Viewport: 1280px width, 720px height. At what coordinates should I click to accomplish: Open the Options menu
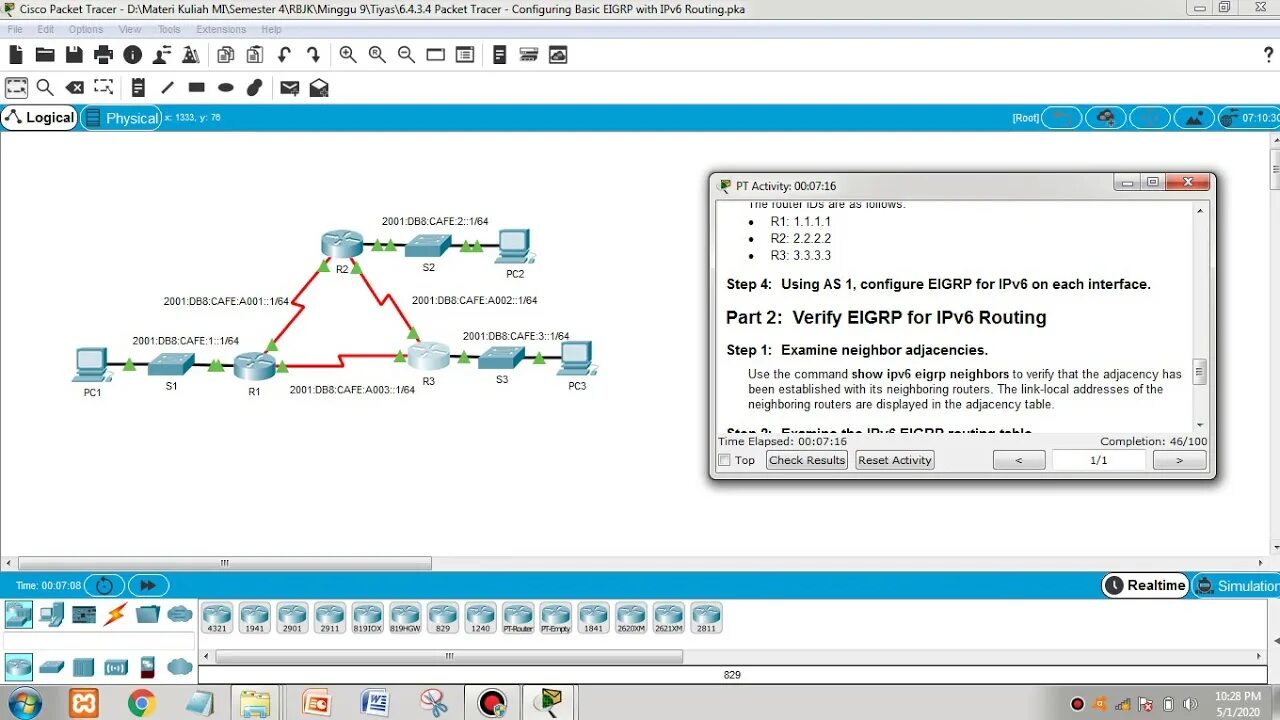(x=86, y=30)
